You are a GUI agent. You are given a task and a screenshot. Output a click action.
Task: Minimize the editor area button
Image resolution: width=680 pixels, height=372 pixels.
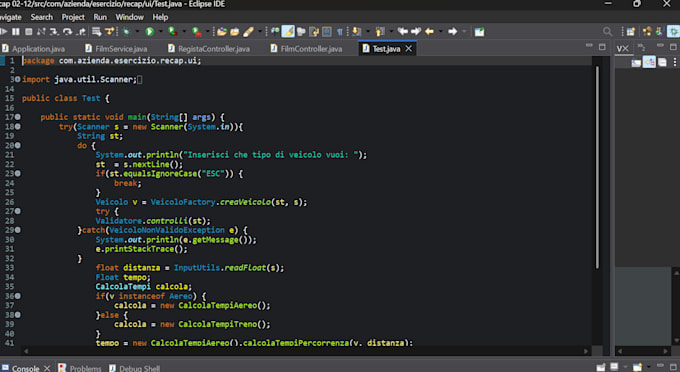click(x=589, y=46)
